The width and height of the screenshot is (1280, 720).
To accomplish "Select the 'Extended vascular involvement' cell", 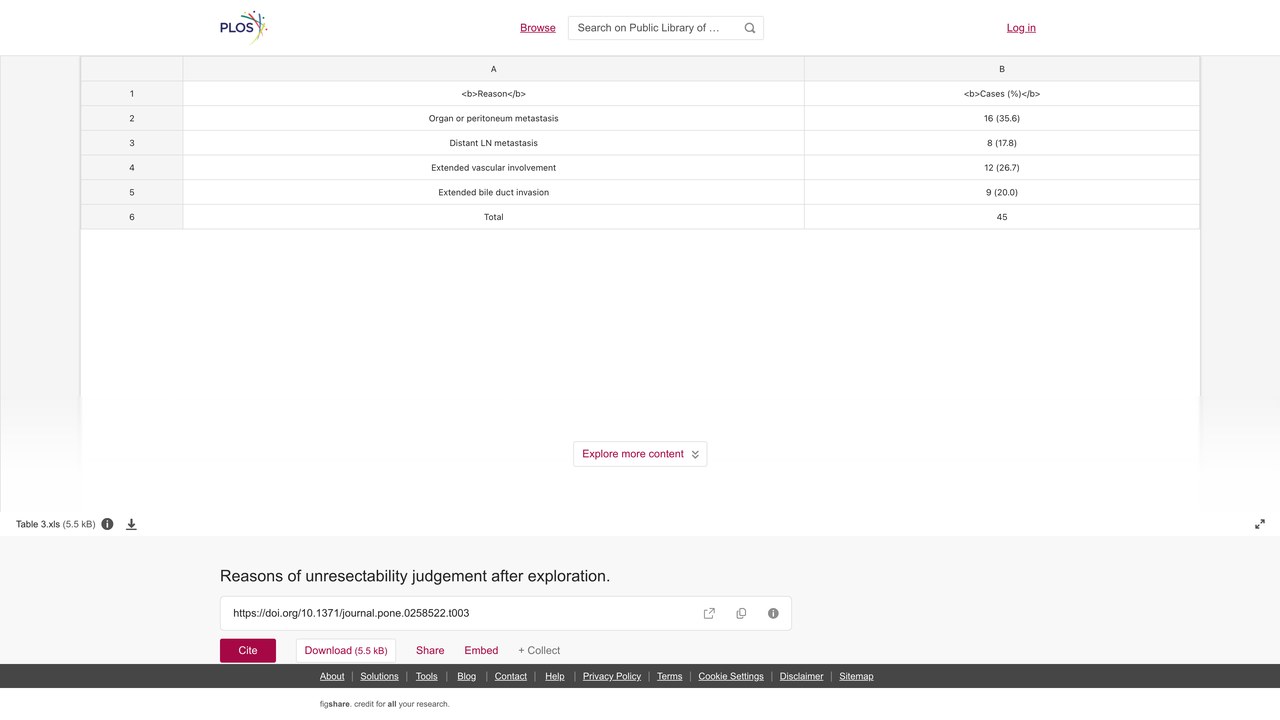I will (x=494, y=168).
